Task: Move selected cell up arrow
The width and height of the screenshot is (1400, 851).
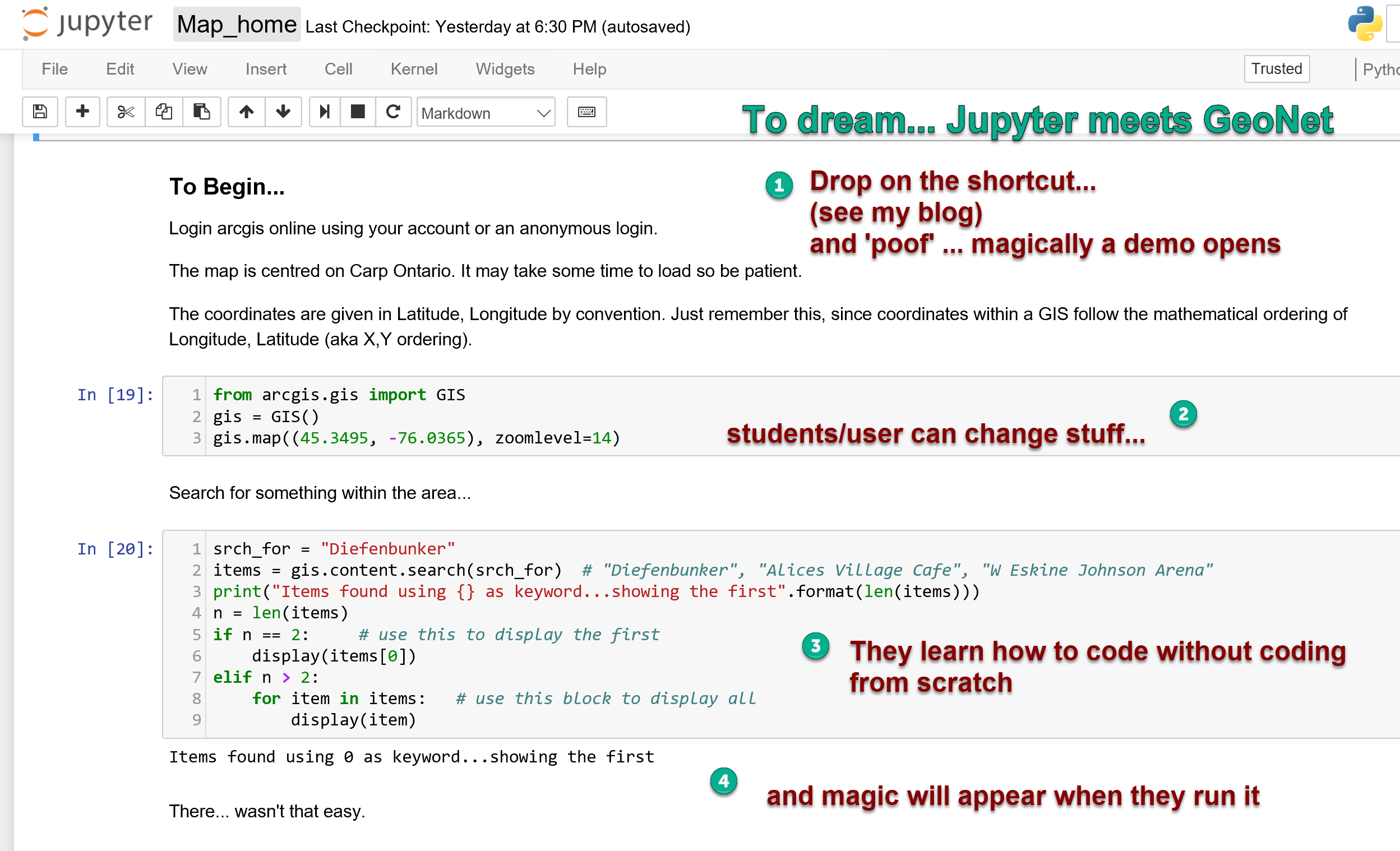Action: point(246,112)
